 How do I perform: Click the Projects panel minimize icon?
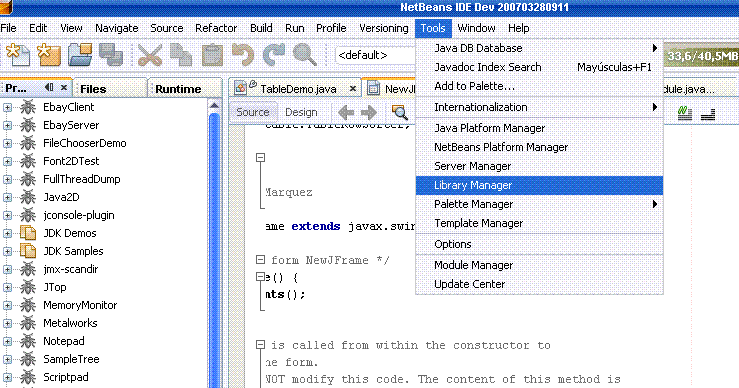[49, 87]
